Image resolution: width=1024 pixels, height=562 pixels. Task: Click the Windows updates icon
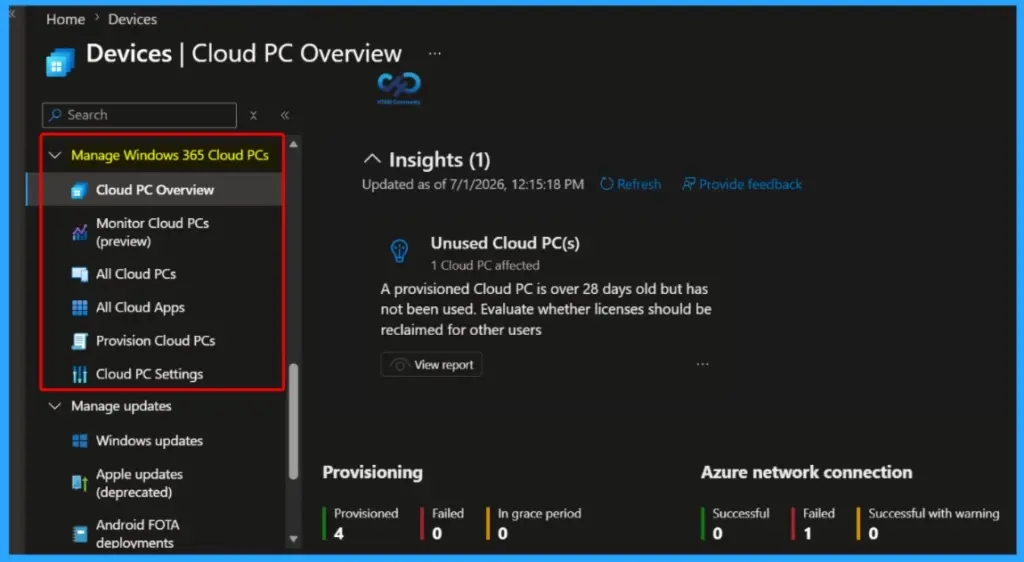coord(79,441)
